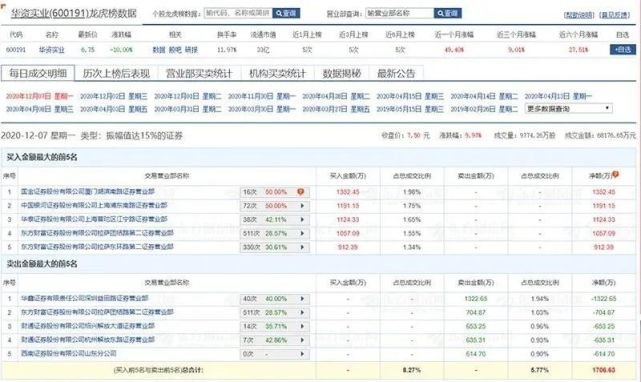The image size is (641, 382).
Task: Expand arrow in 财通证券 14次 row
Action: pyautogui.click(x=302, y=326)
